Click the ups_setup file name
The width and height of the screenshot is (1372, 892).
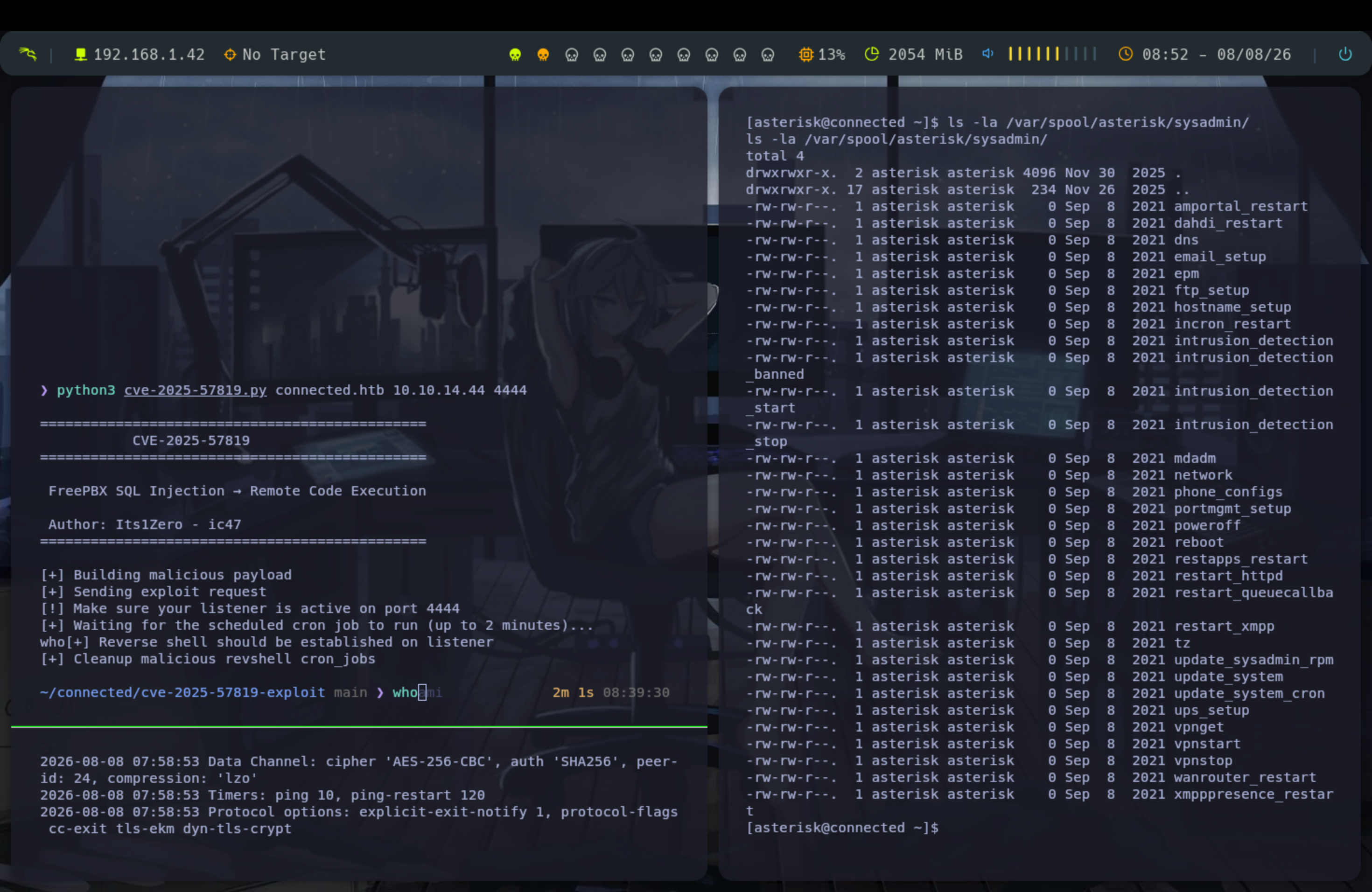(x=1212, y=710)
